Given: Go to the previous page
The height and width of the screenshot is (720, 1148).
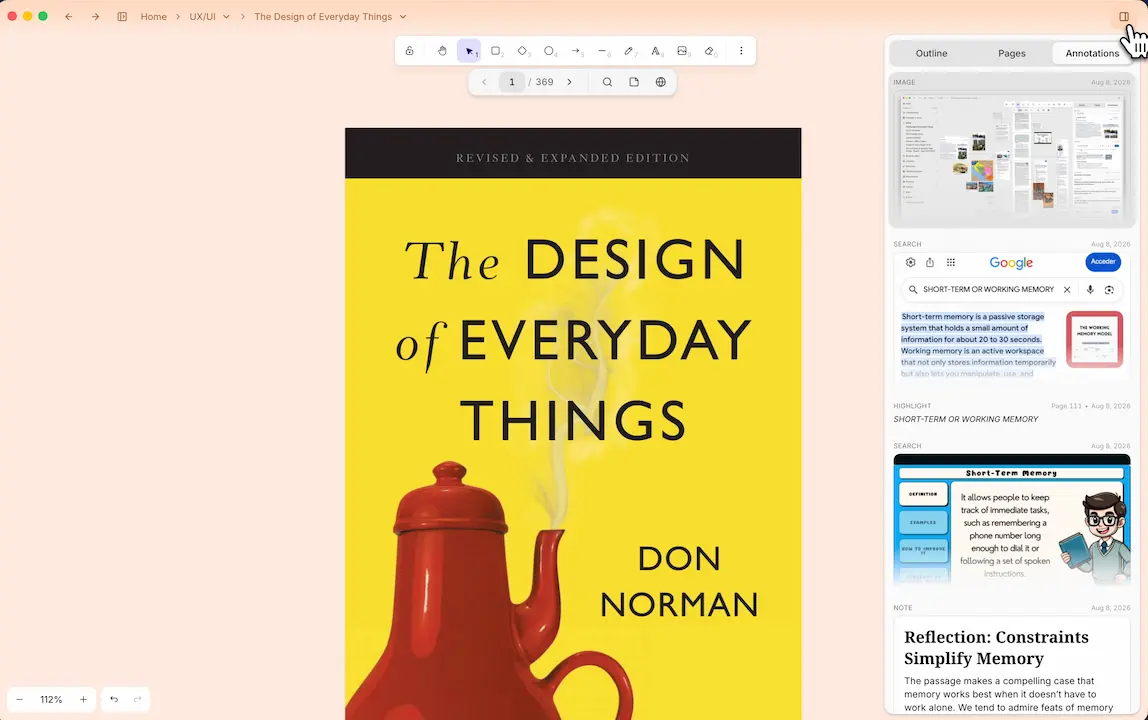Looking at the screenshot, I should [484, 82].
